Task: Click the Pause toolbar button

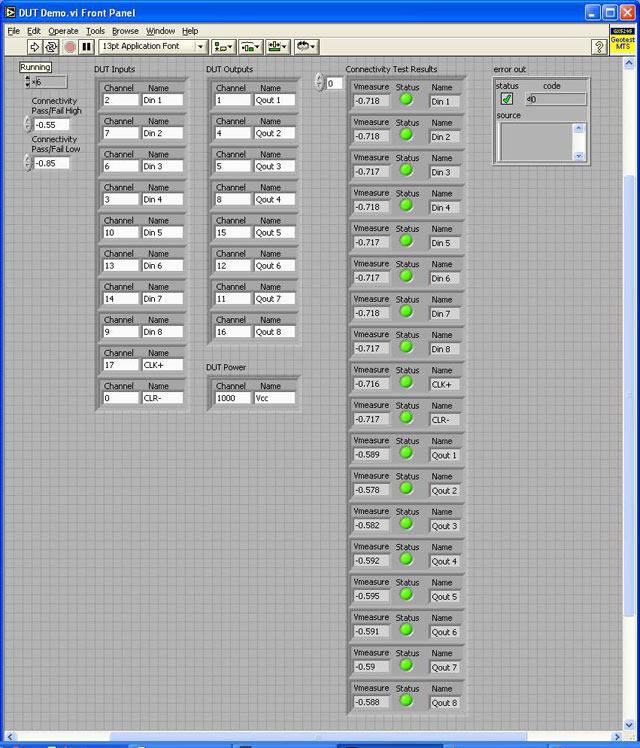Action: (x=86, y=47)
